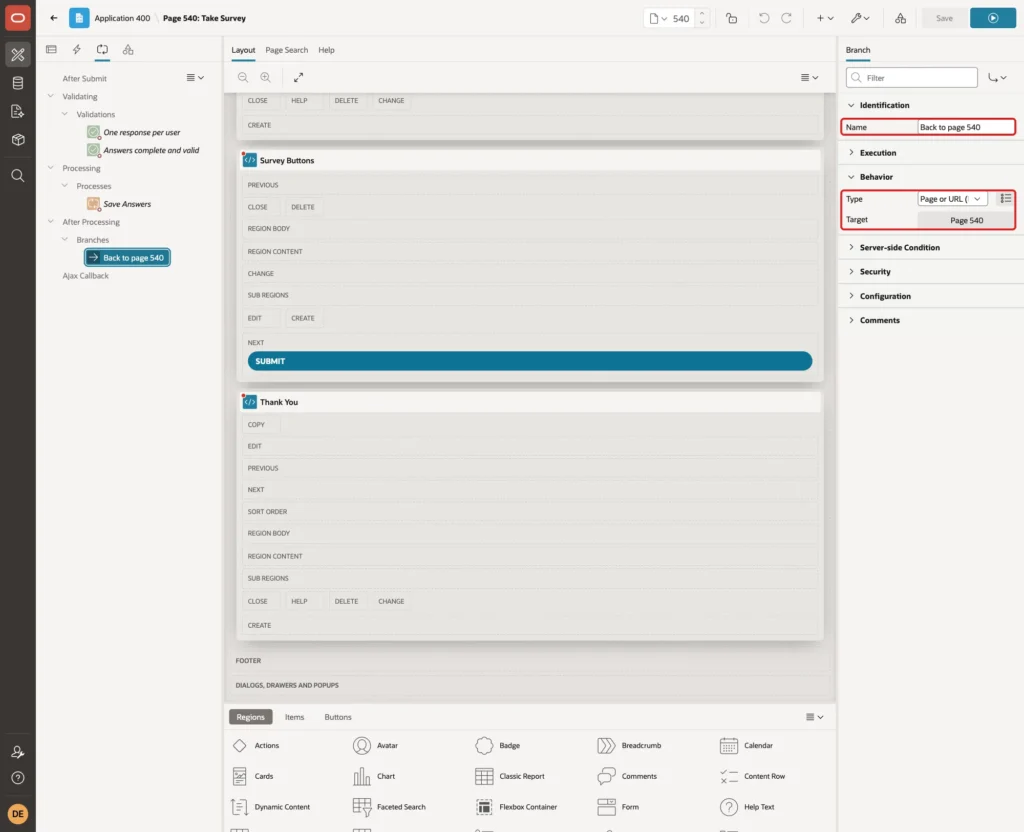Screen dimensions: 1024x832
Task: Open the layout pane hamburger menu
Action: click(809, 77)
